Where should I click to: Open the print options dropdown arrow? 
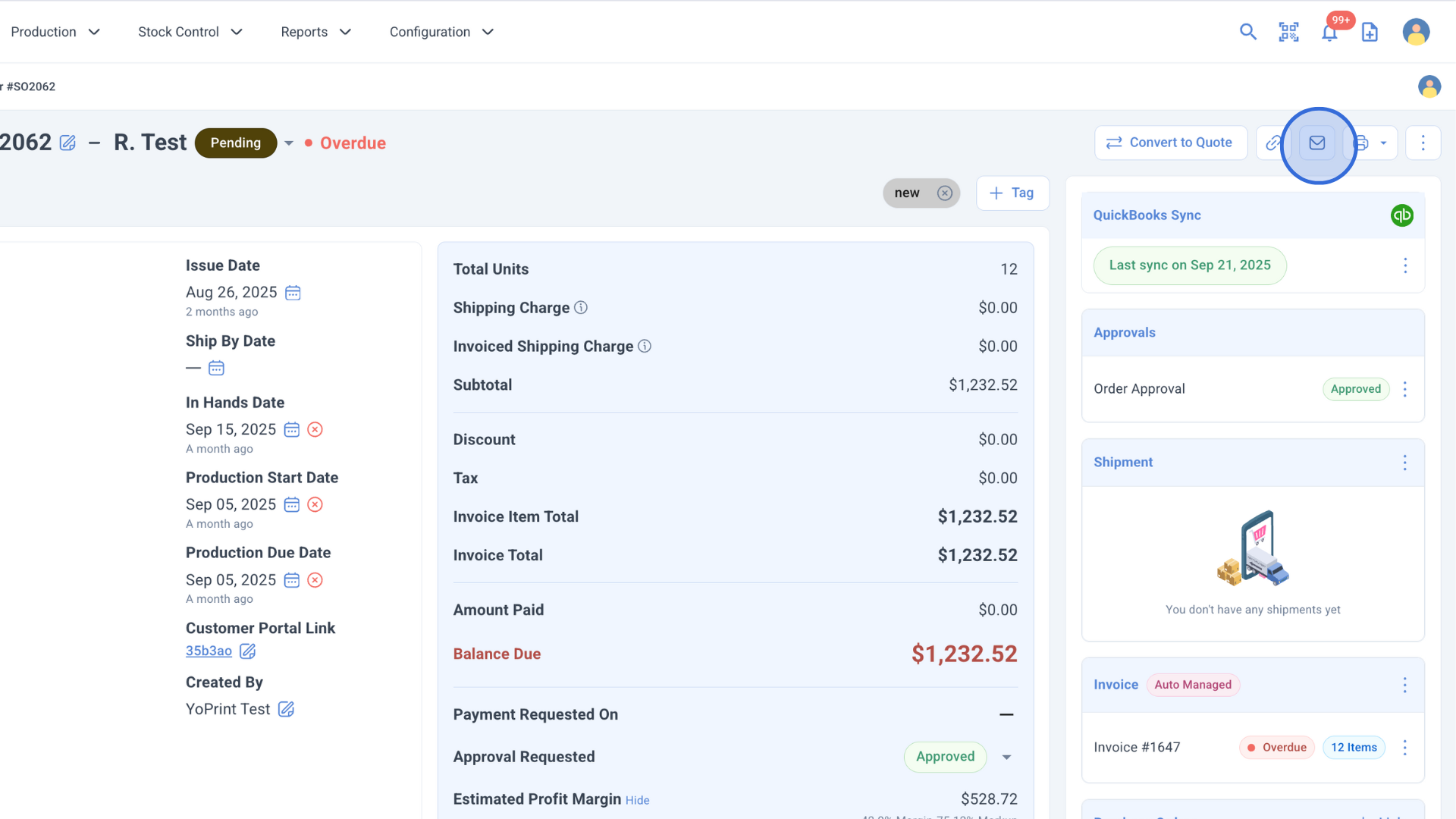(x=1383, y=143)
